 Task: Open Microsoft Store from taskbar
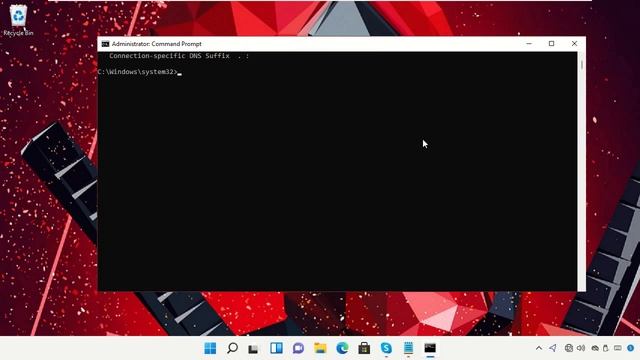point(364,348)
